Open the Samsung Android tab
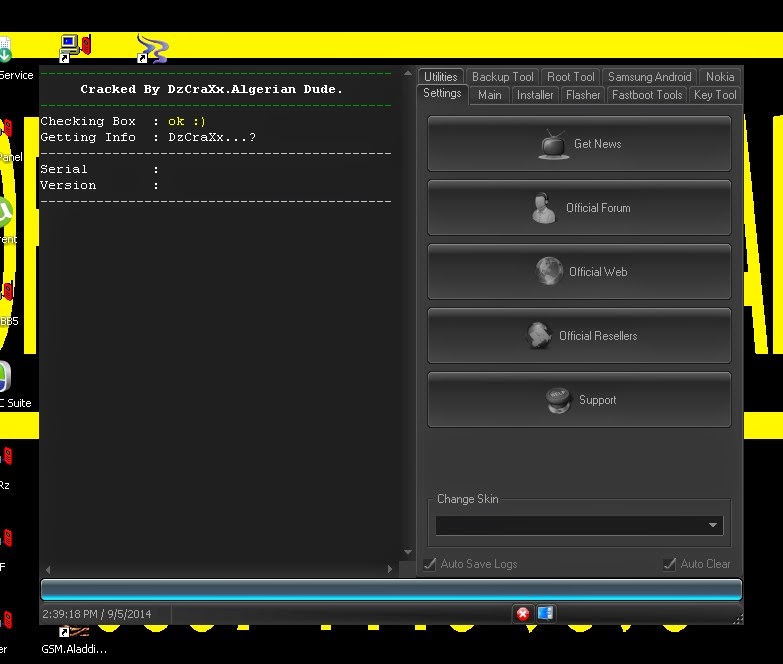 (649, 77)
